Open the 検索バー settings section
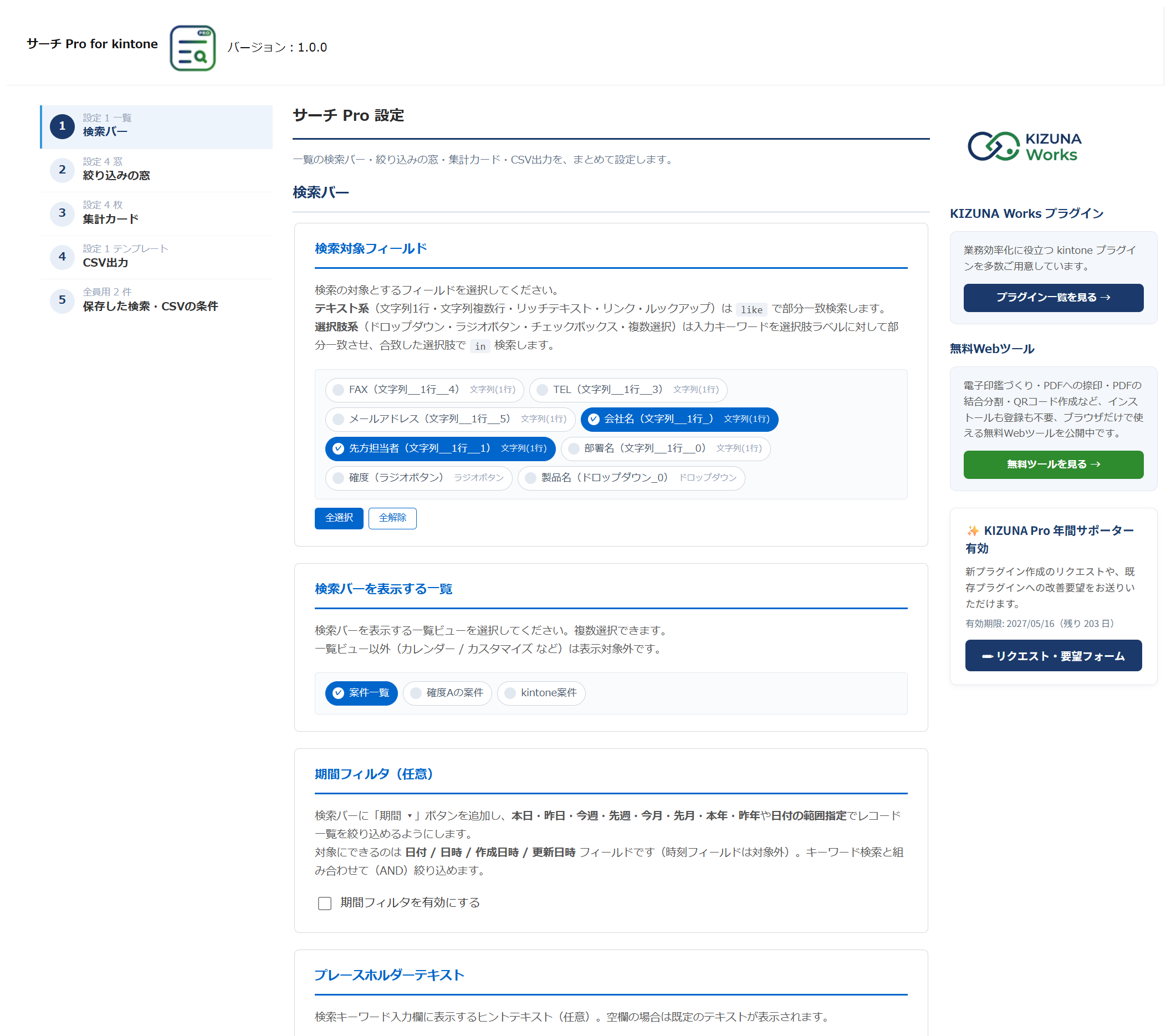1171x1036 pixels. [156, 126]
